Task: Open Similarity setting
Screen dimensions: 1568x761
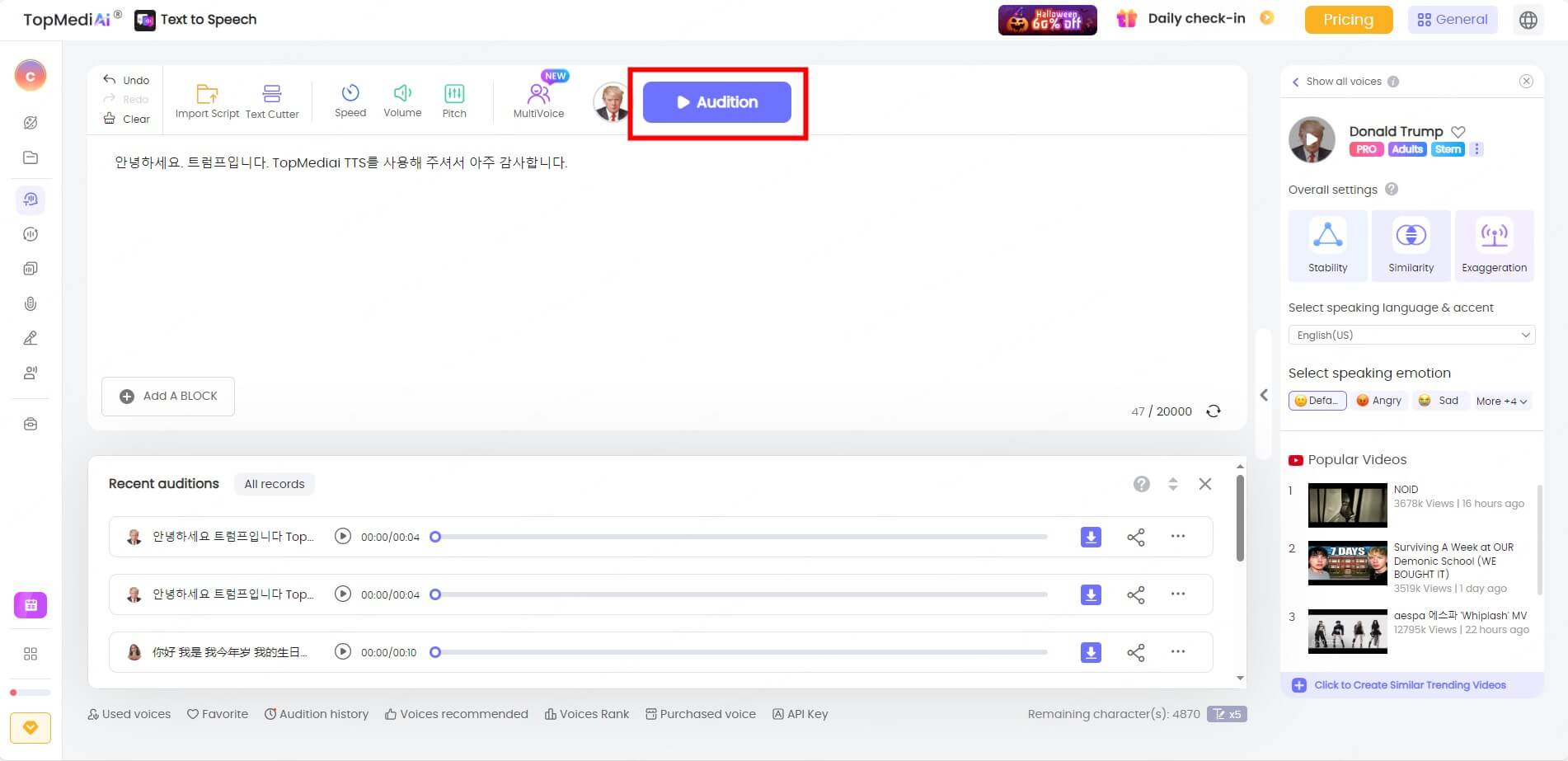Action: click(x=1411, y=246)
